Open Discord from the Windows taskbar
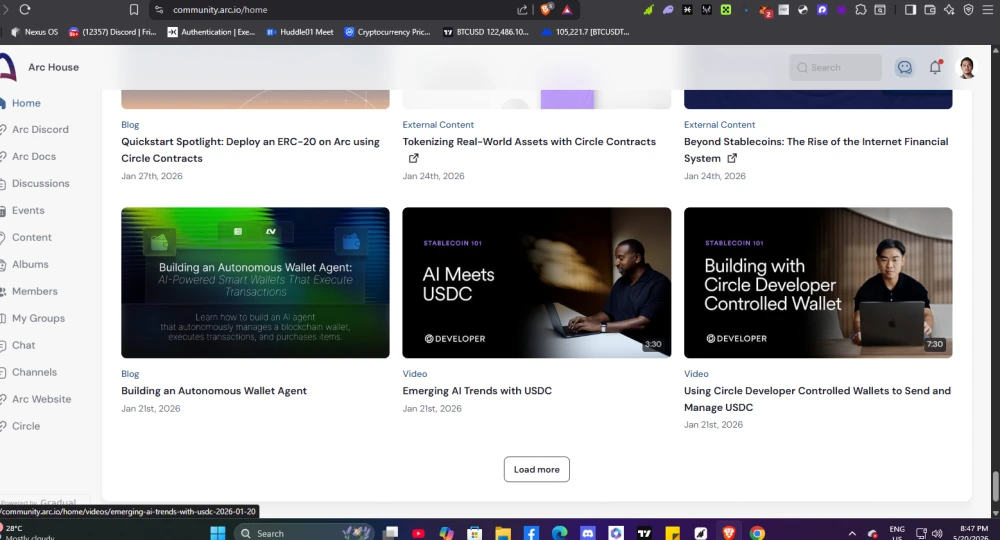 tap(587, 533)
